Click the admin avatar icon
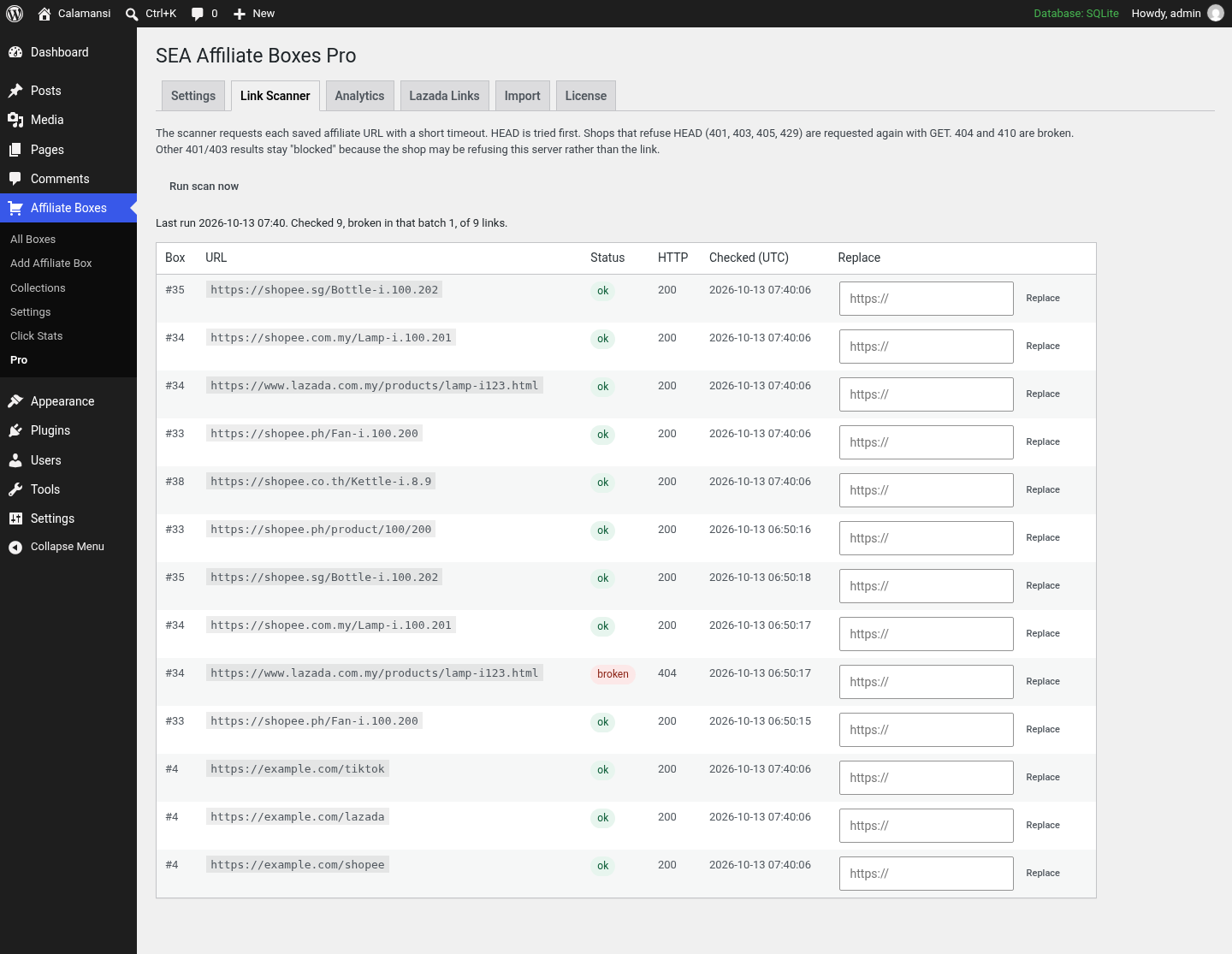1232x954 pixels. coord(1216,14)
